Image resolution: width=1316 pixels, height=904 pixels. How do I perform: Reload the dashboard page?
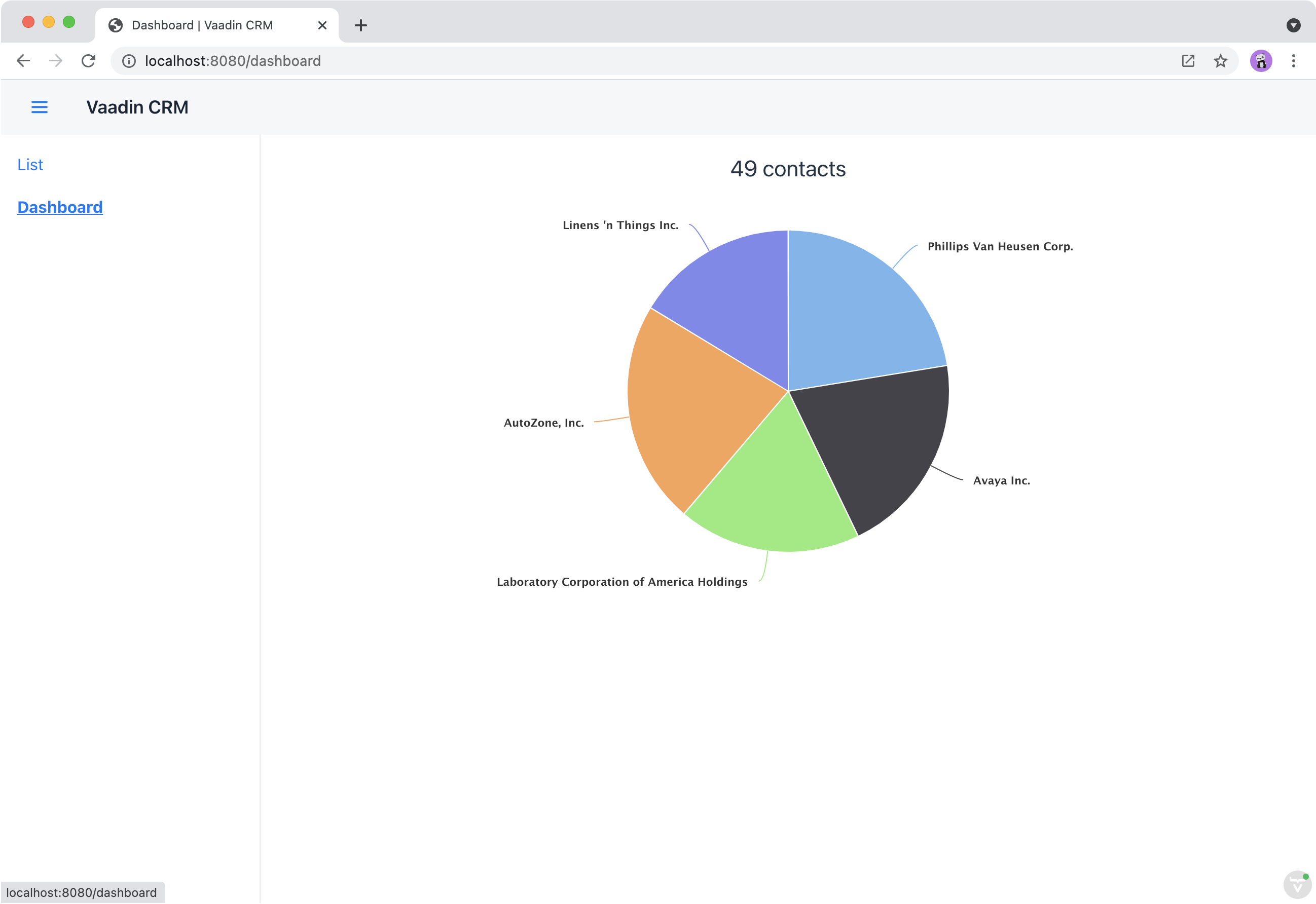pos(89,61)
